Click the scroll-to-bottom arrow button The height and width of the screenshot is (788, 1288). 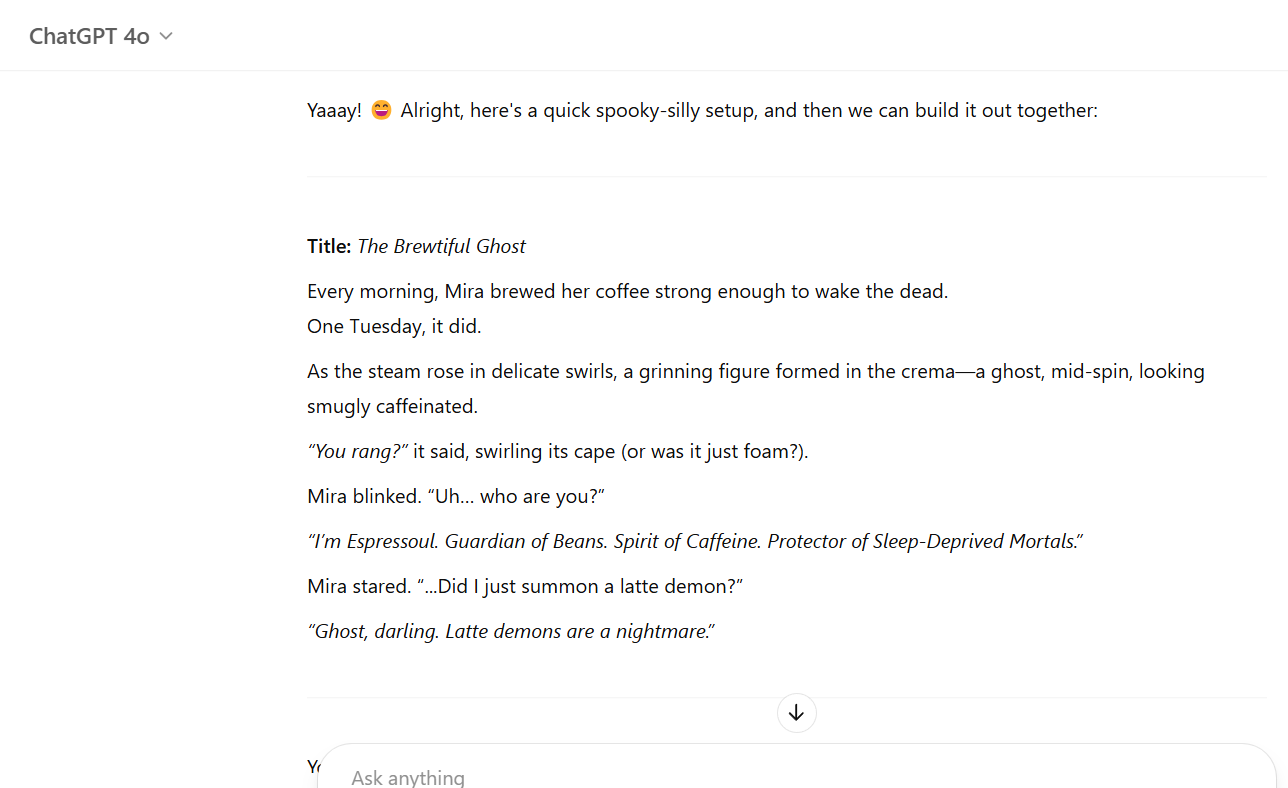coord(796,713)
